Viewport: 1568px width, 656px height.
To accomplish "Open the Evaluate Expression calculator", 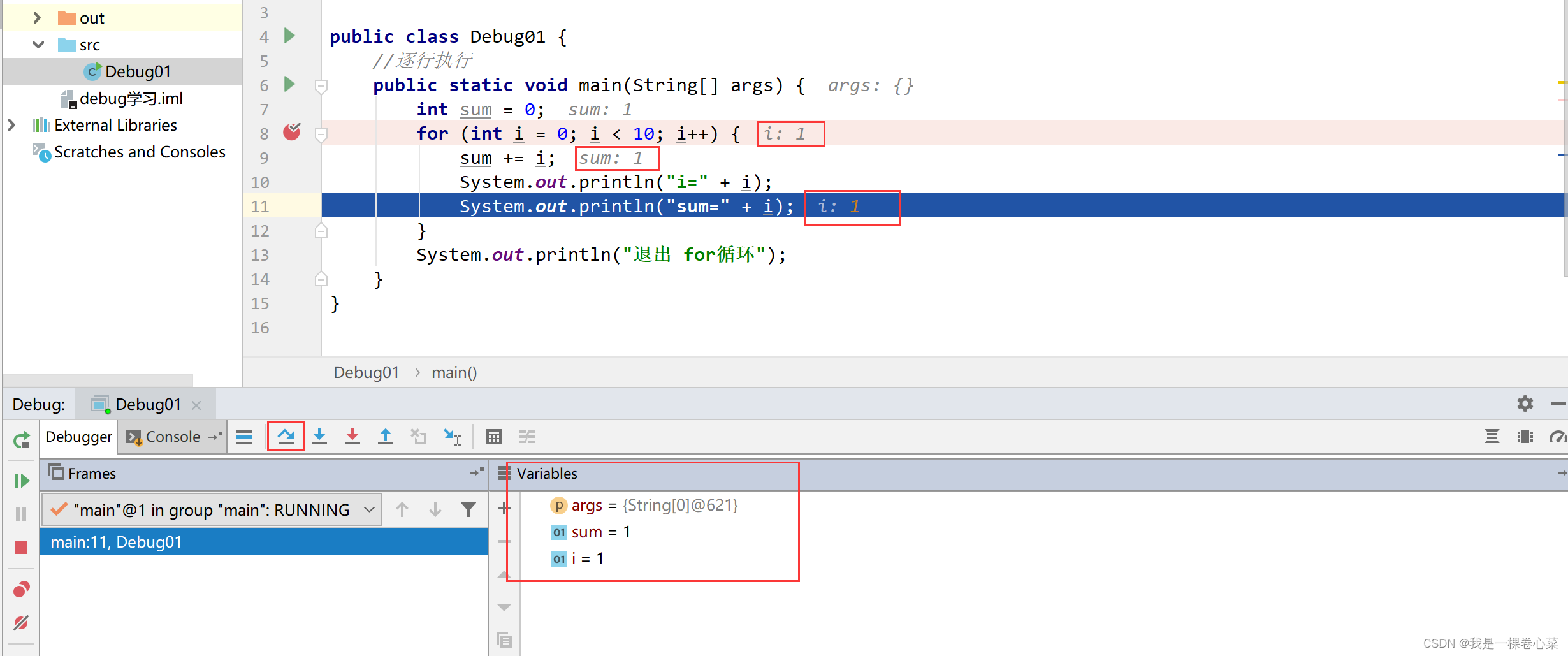I will [x=493, y=437].
